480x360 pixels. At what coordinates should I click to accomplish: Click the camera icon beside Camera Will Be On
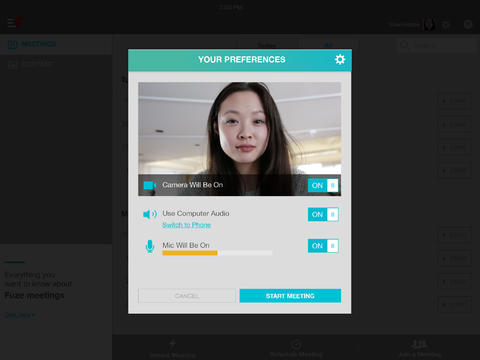tap(150, 185)
